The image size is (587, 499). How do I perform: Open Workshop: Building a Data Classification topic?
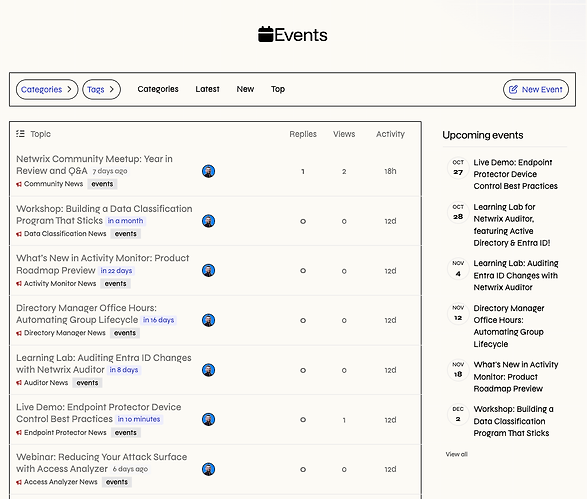(x=104, y=214)
